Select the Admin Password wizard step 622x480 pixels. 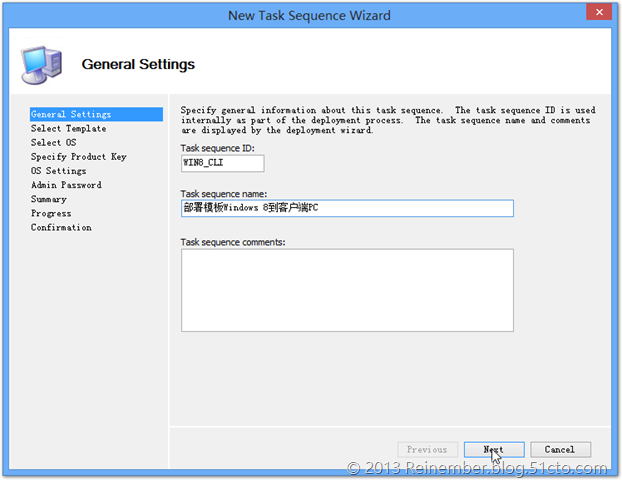click(66, 185)
